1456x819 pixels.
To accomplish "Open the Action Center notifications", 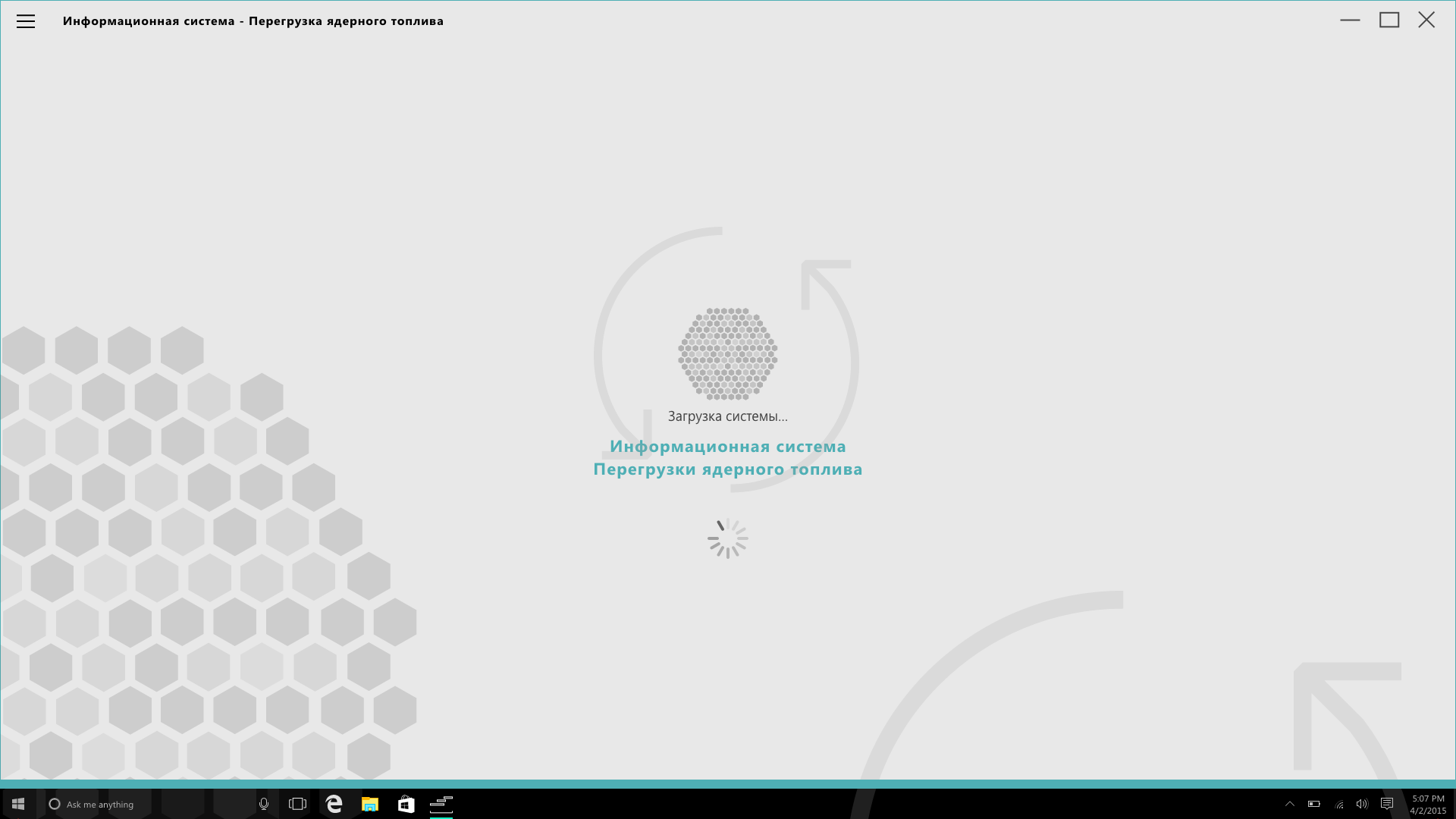I will (x=1387, y=804).
